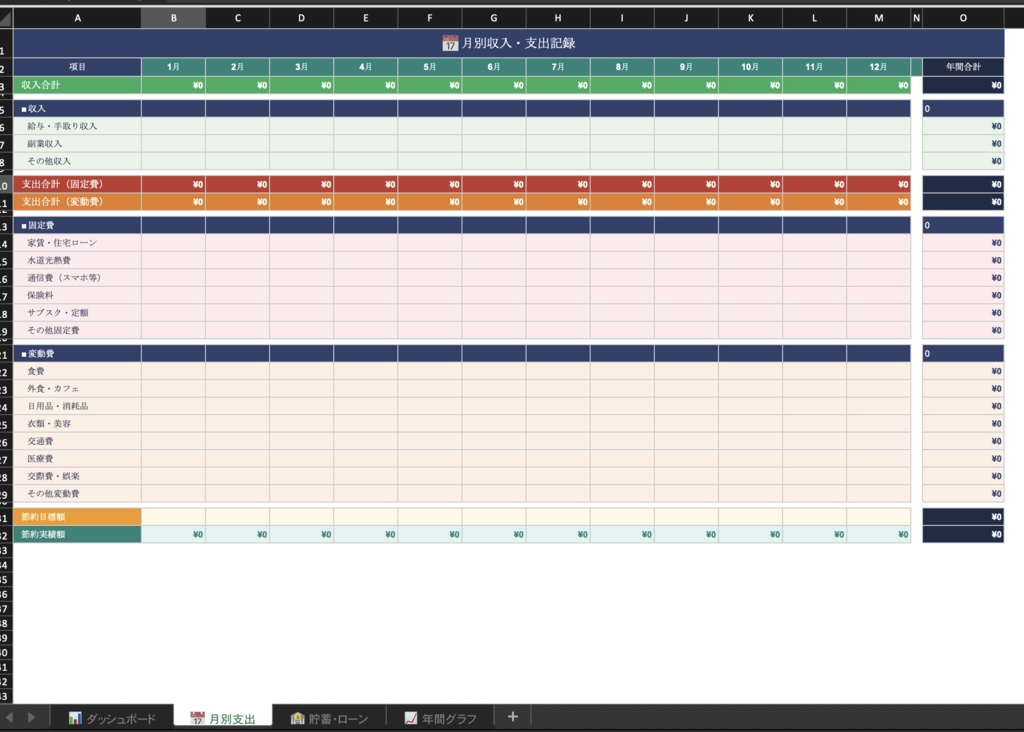Click the 収入合計 row label
1024x732 pixels.
coord(77,85)
